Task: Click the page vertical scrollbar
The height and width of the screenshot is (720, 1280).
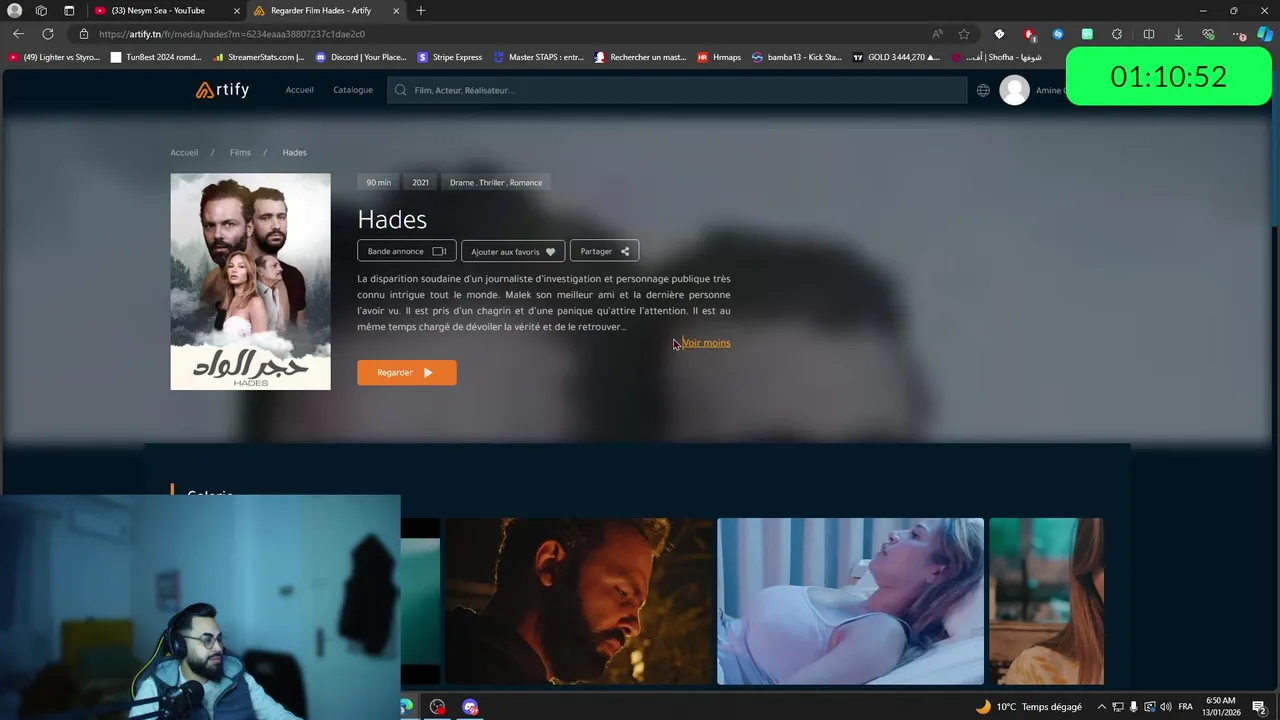Action: [1274, 150]
